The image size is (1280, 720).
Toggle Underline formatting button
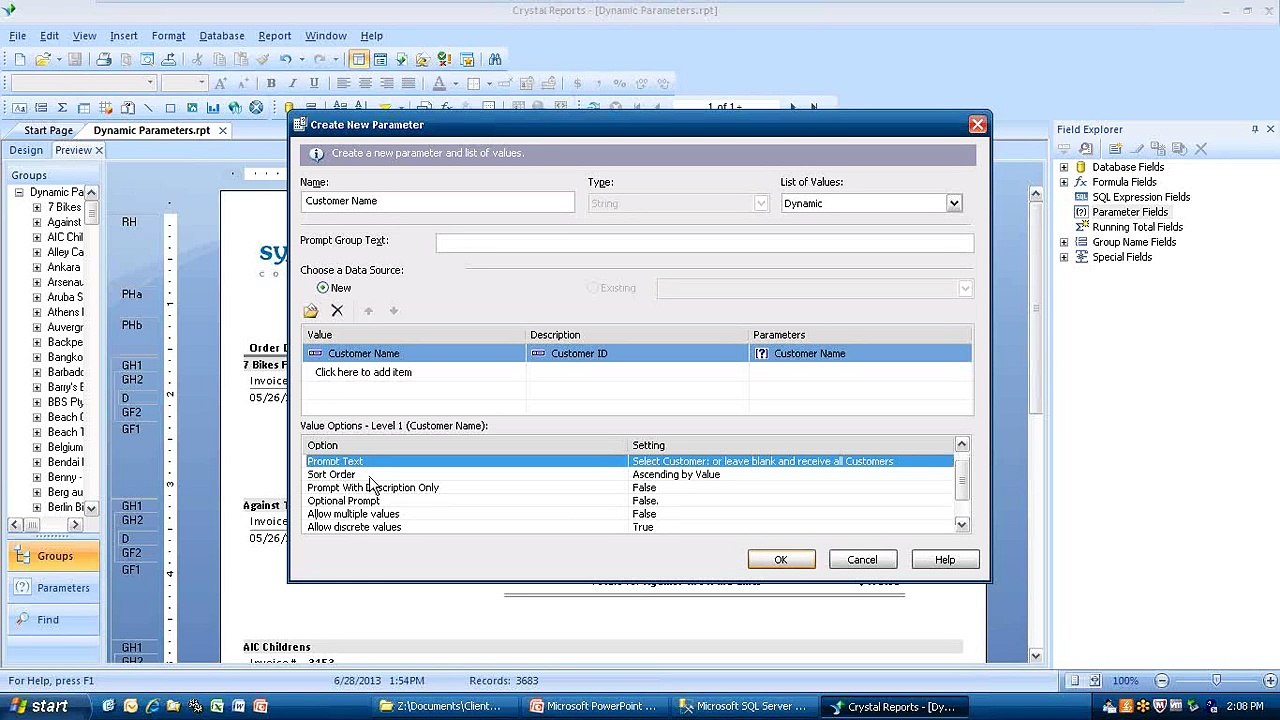click(x=314, y=83)
